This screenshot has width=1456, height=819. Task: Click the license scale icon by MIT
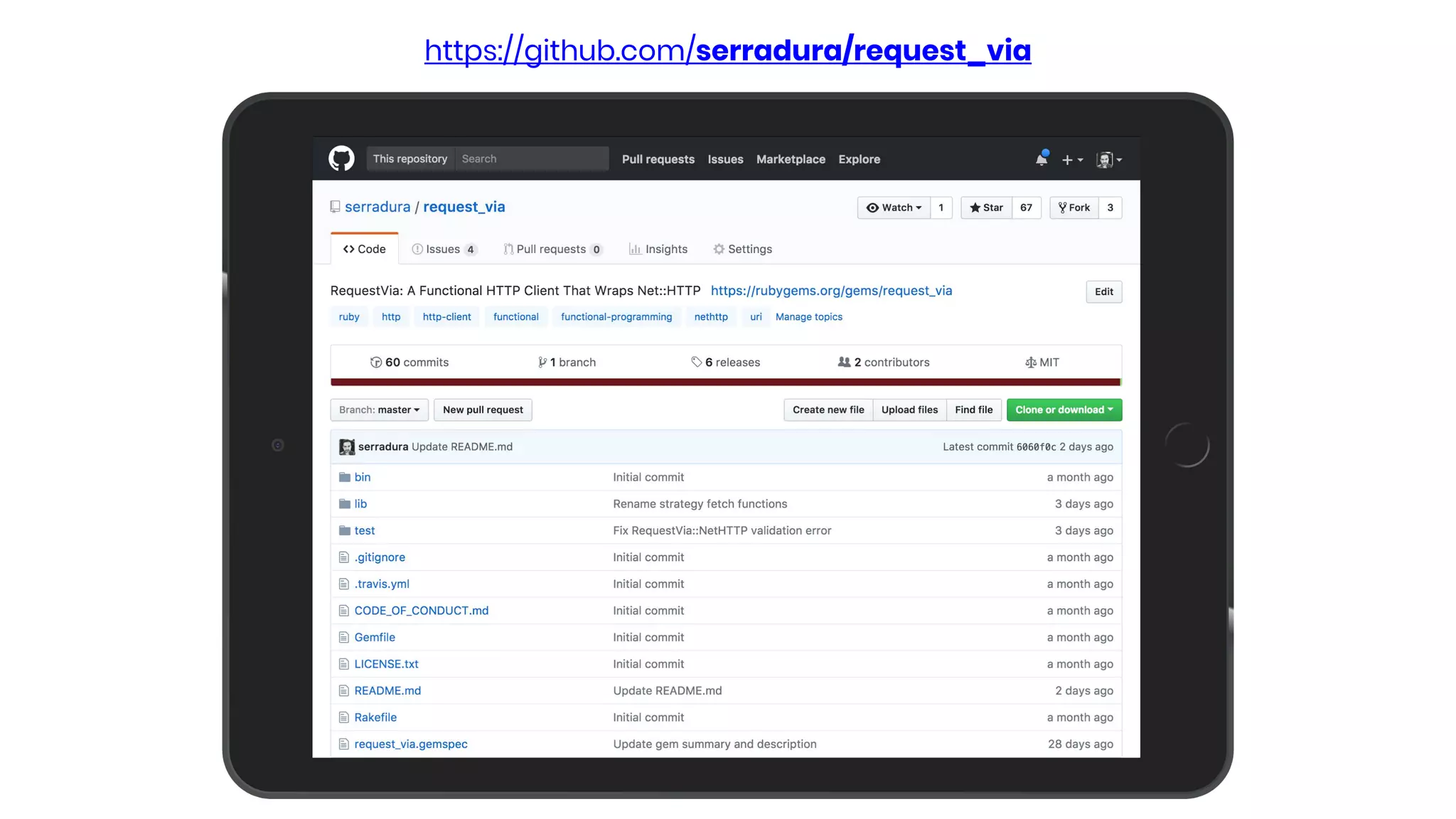[1031, 363]
